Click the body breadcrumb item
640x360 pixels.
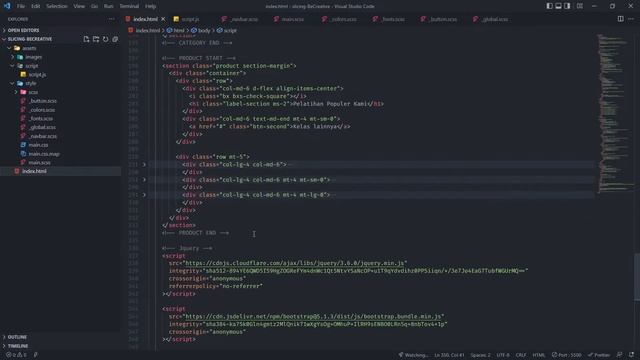pos(204,31)
